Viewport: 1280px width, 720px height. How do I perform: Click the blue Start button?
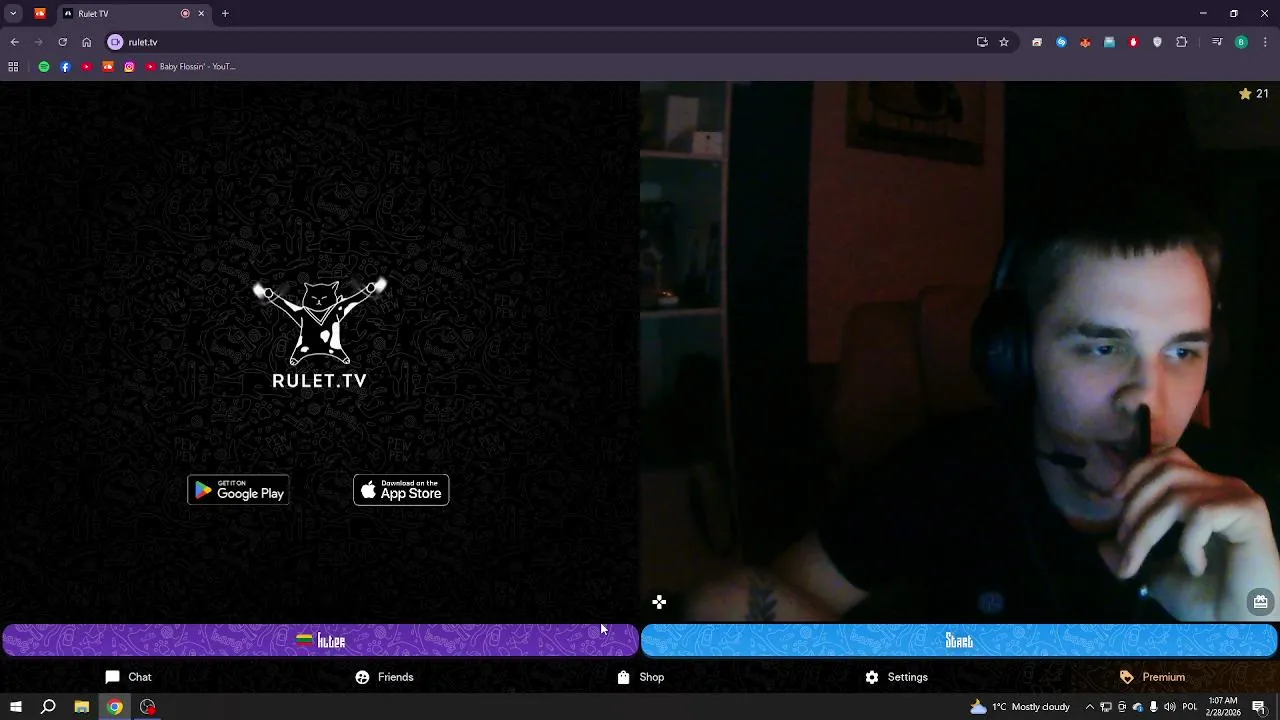tap(959, 641)
